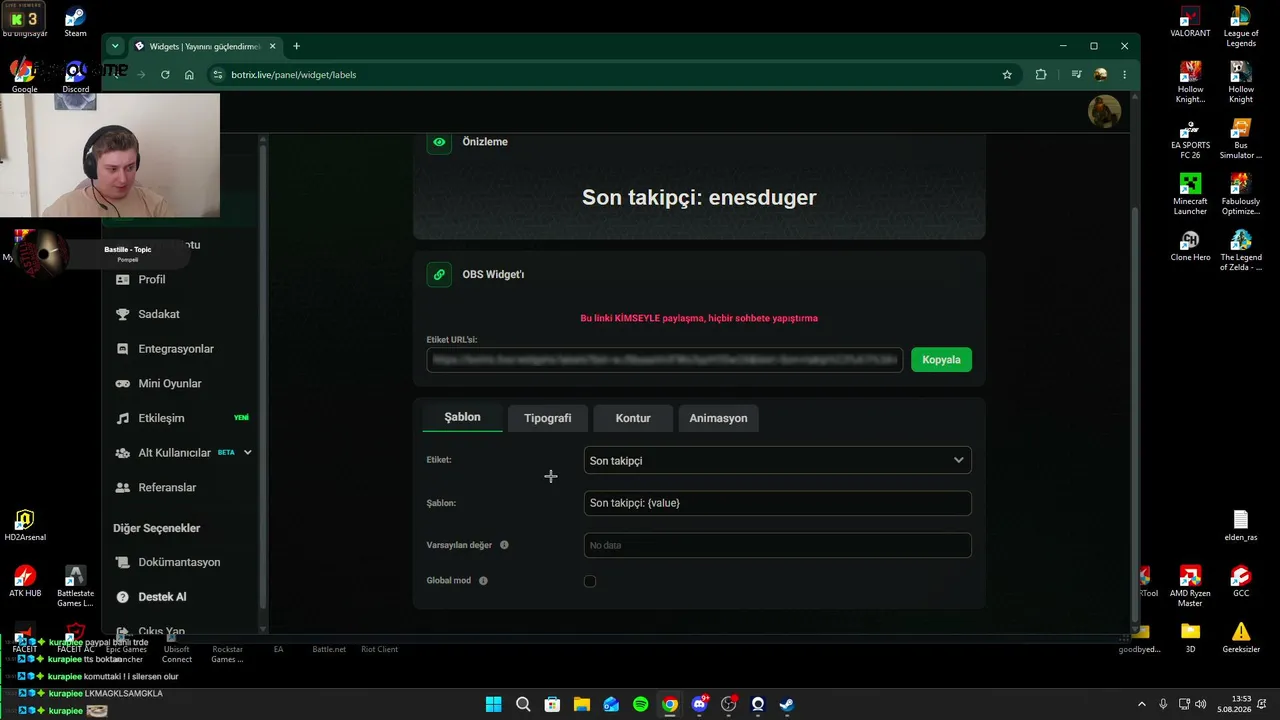The image size is (1280, 720).
Task: Open Mini Oyunlar sidebar link
Action: 170,384
